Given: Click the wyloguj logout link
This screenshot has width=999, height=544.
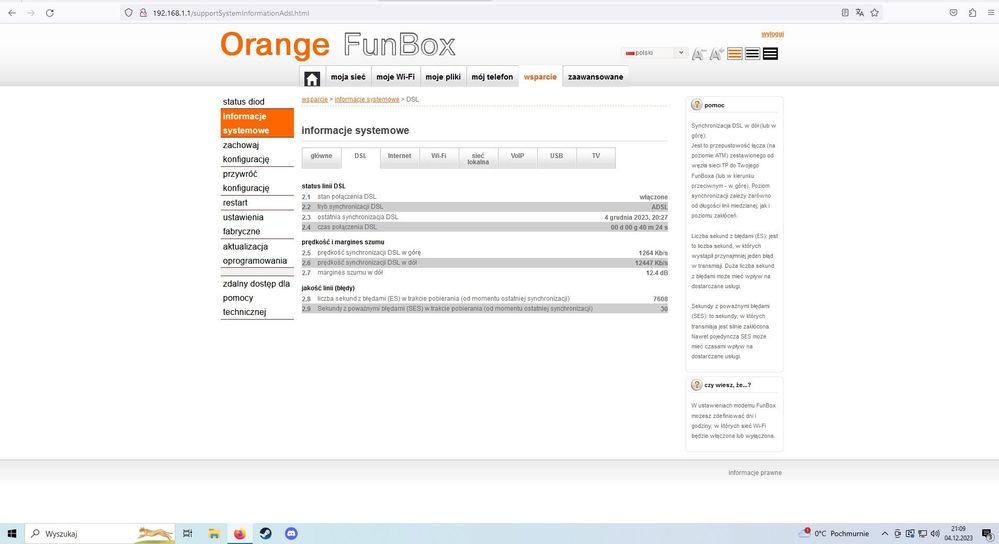Looking at the screenshot, I should 772,34.
